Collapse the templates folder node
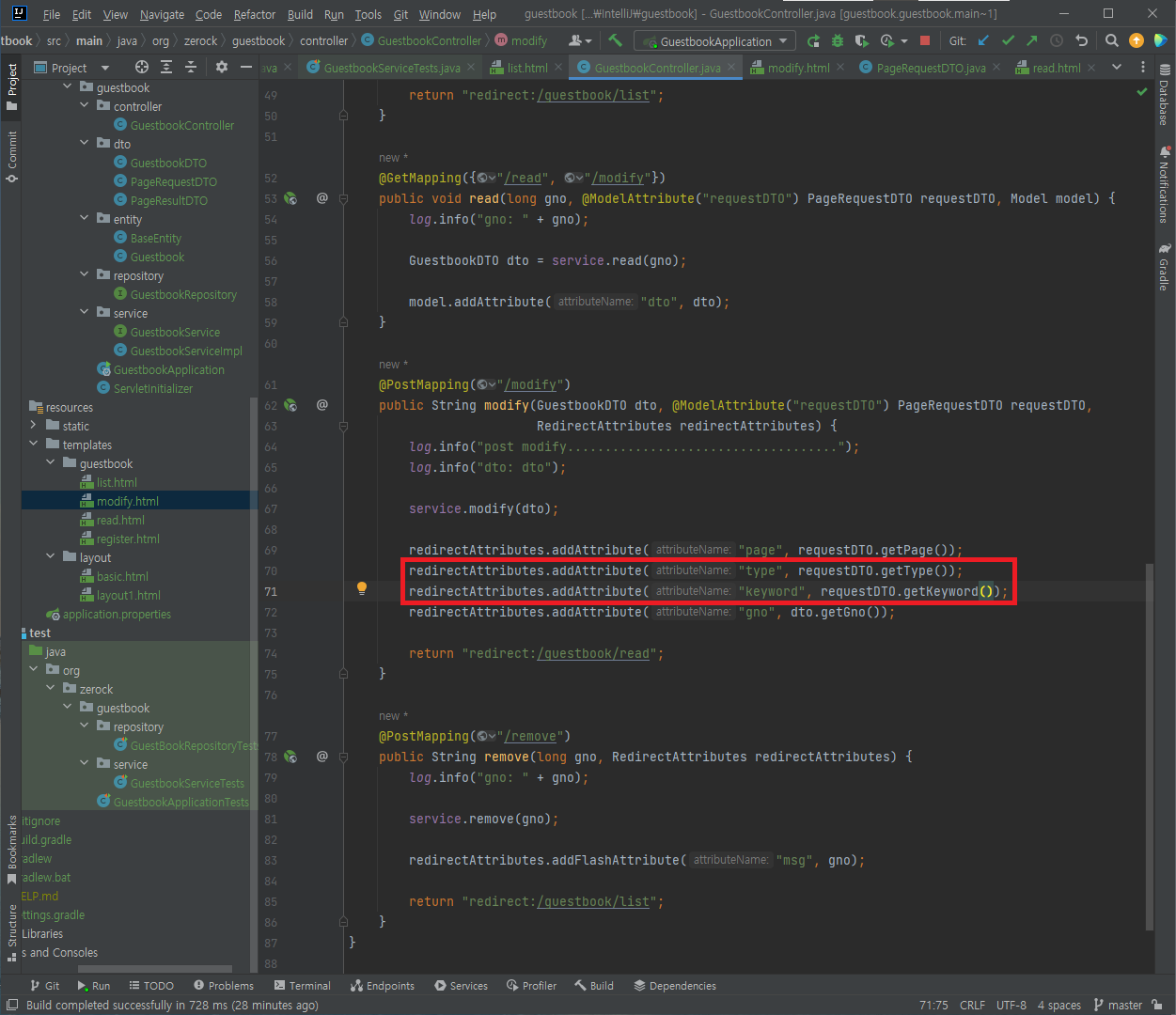This screenshot has height=1015, width=1176. pyautogui.click(x=34, y=444)
